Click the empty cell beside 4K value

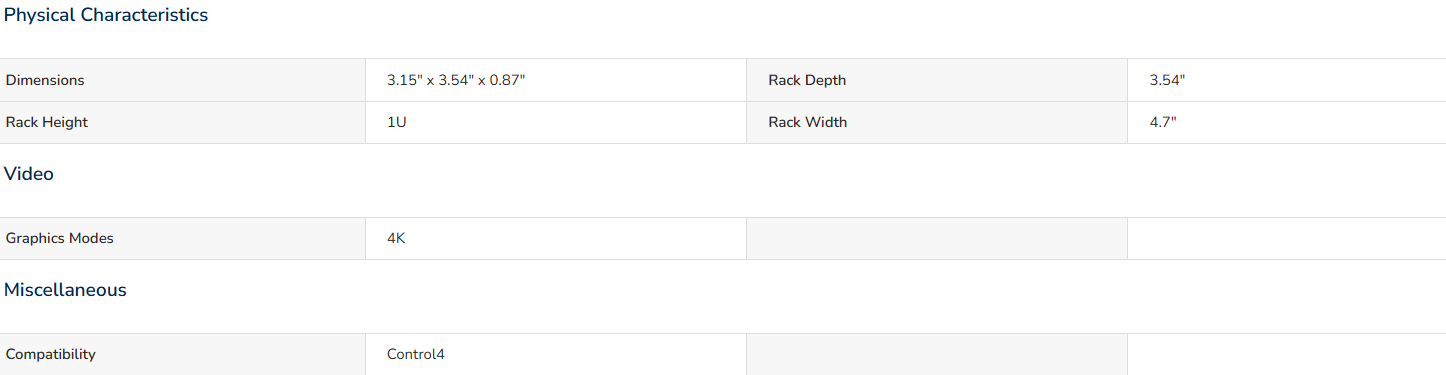pyautogui.click(x=937, y=238)
